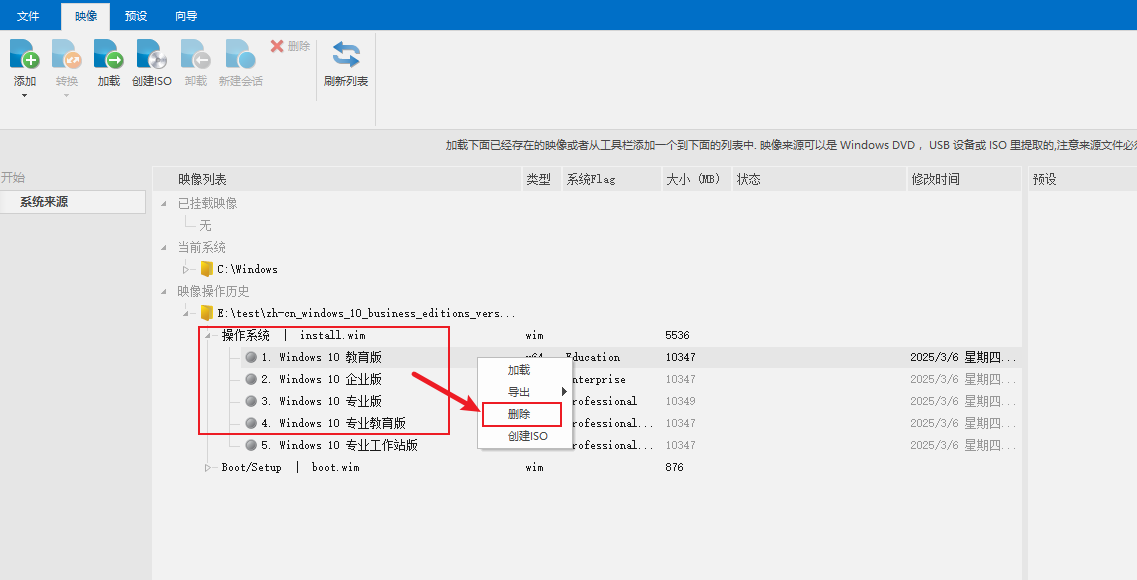1137x580 pixels.
Task: Click the 映像列表 column header
Action: (x=337, y=179)
